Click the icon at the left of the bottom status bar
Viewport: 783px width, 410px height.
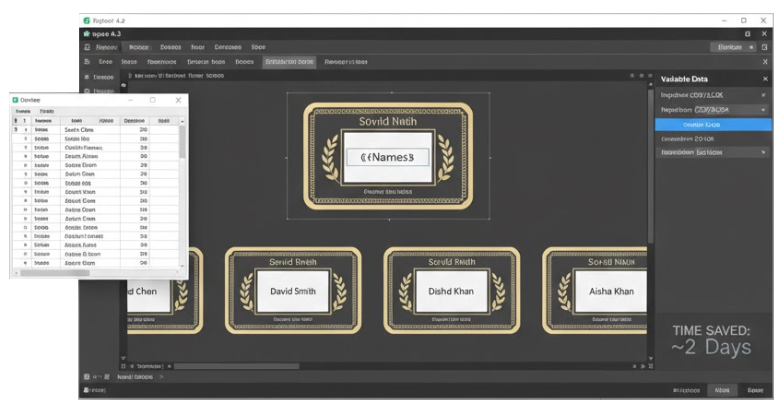click(87, 389)
